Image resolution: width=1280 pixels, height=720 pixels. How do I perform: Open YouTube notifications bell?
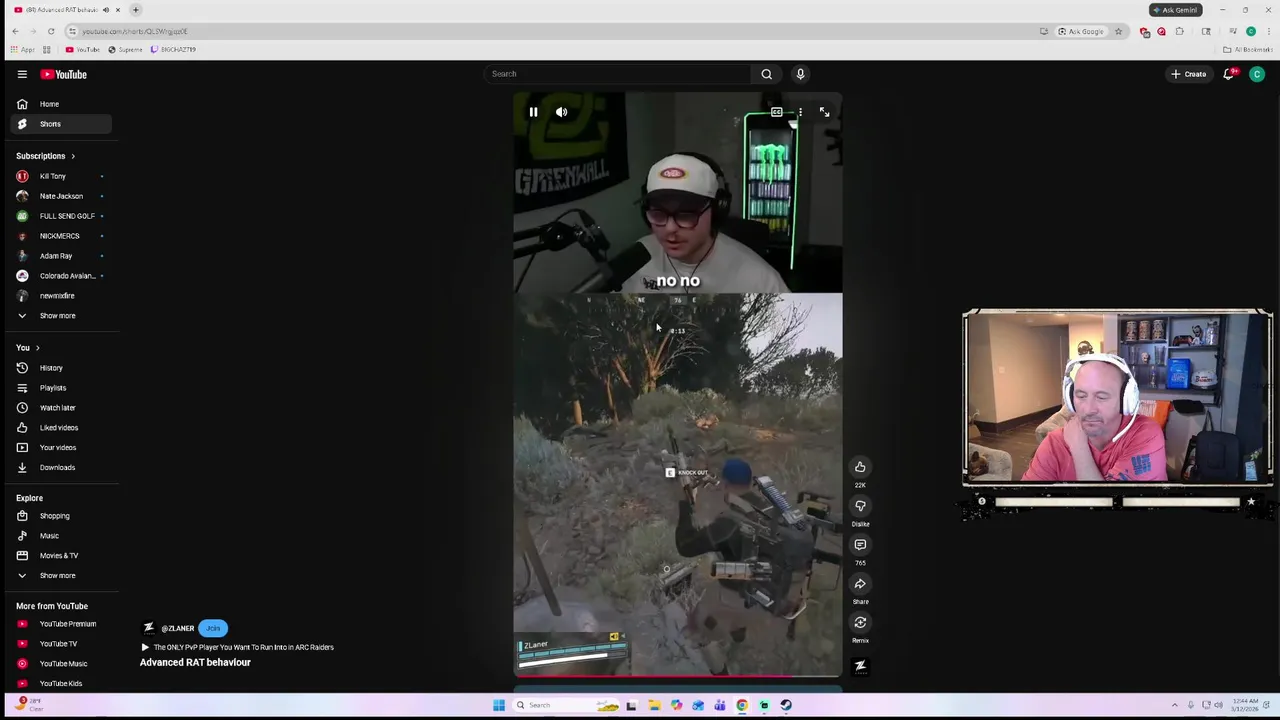[x=1229, y=74]
